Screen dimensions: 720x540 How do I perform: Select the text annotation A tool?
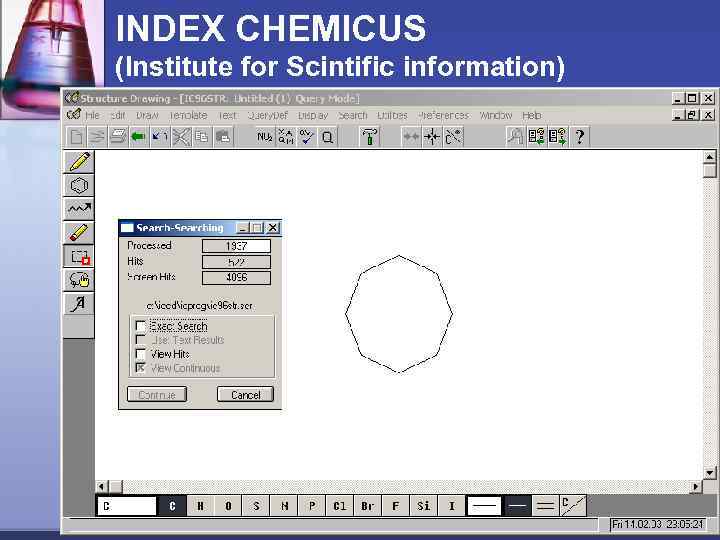point(79,303)
